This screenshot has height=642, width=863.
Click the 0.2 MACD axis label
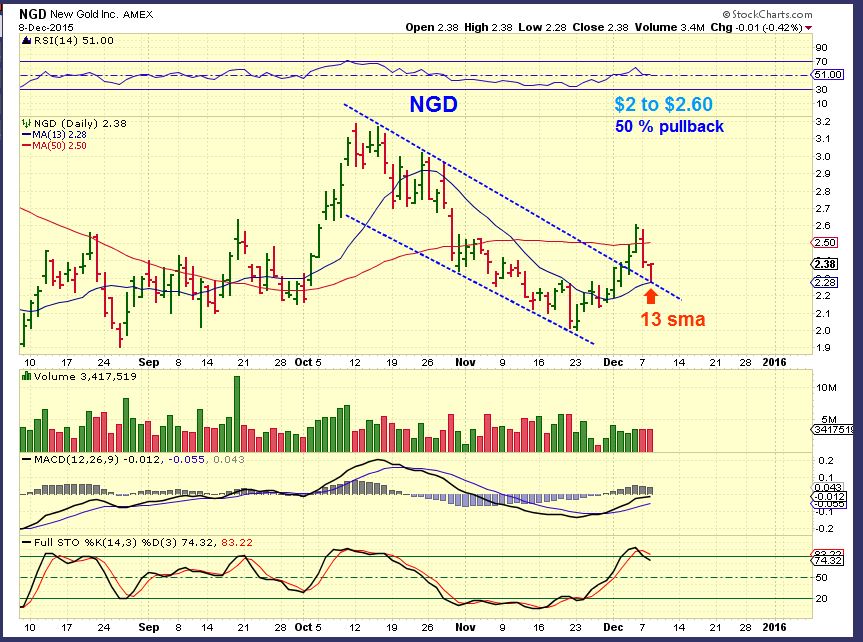pyautogui.click(x=826, y=460)
